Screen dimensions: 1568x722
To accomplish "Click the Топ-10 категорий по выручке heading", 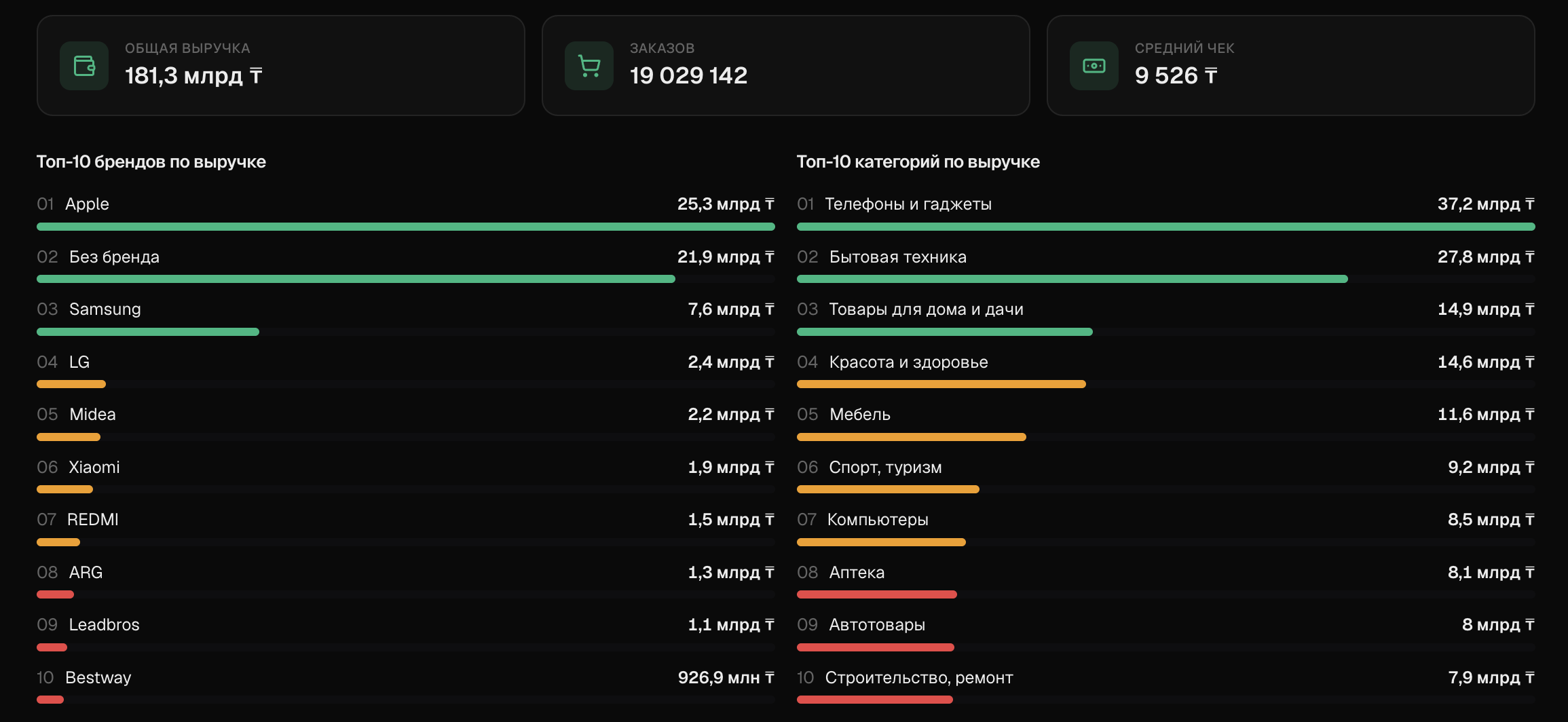I will (x=918, y=161).
